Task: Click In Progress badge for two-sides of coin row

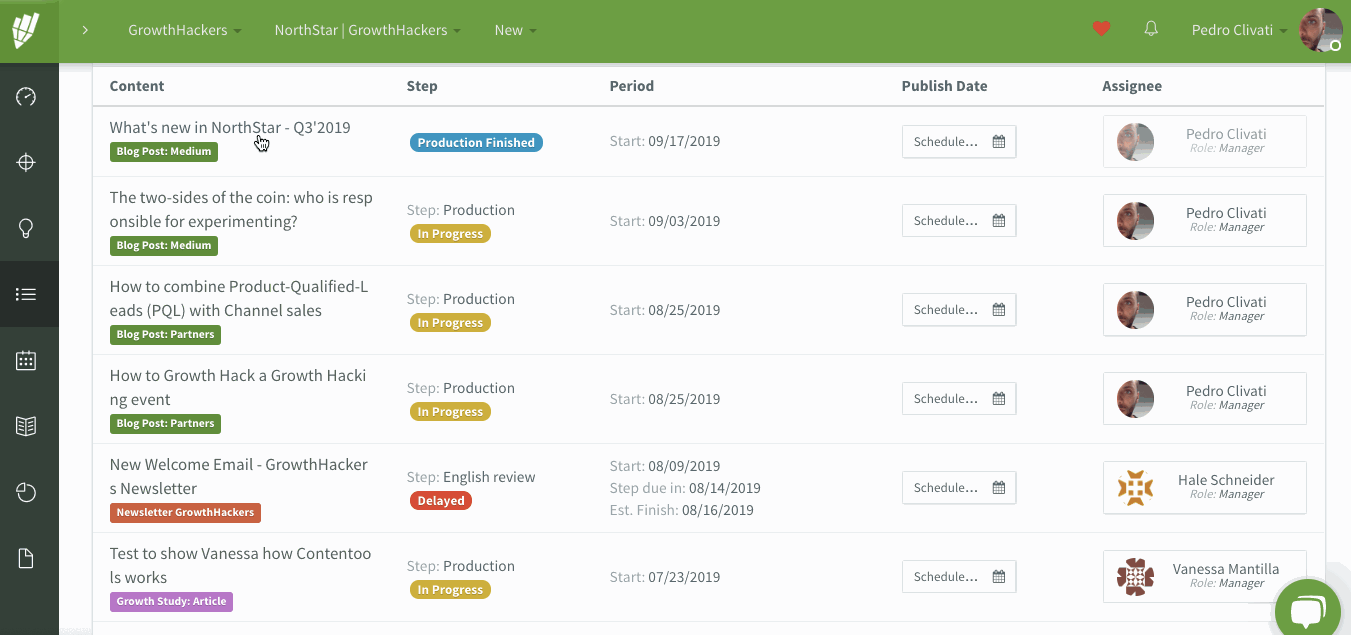Action: point(450,234)
